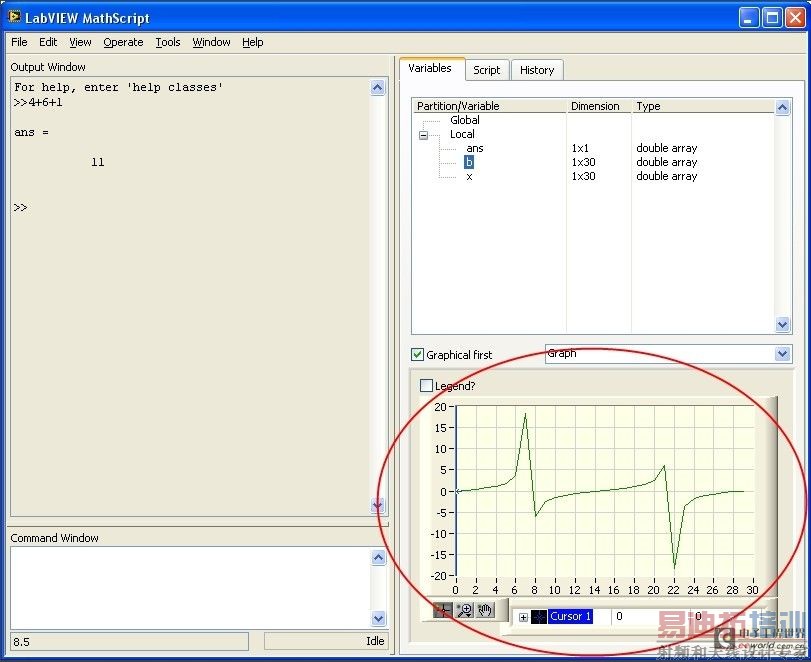Click the Type column header
Screen dimensions: 811x662
[x=703, y=106]
